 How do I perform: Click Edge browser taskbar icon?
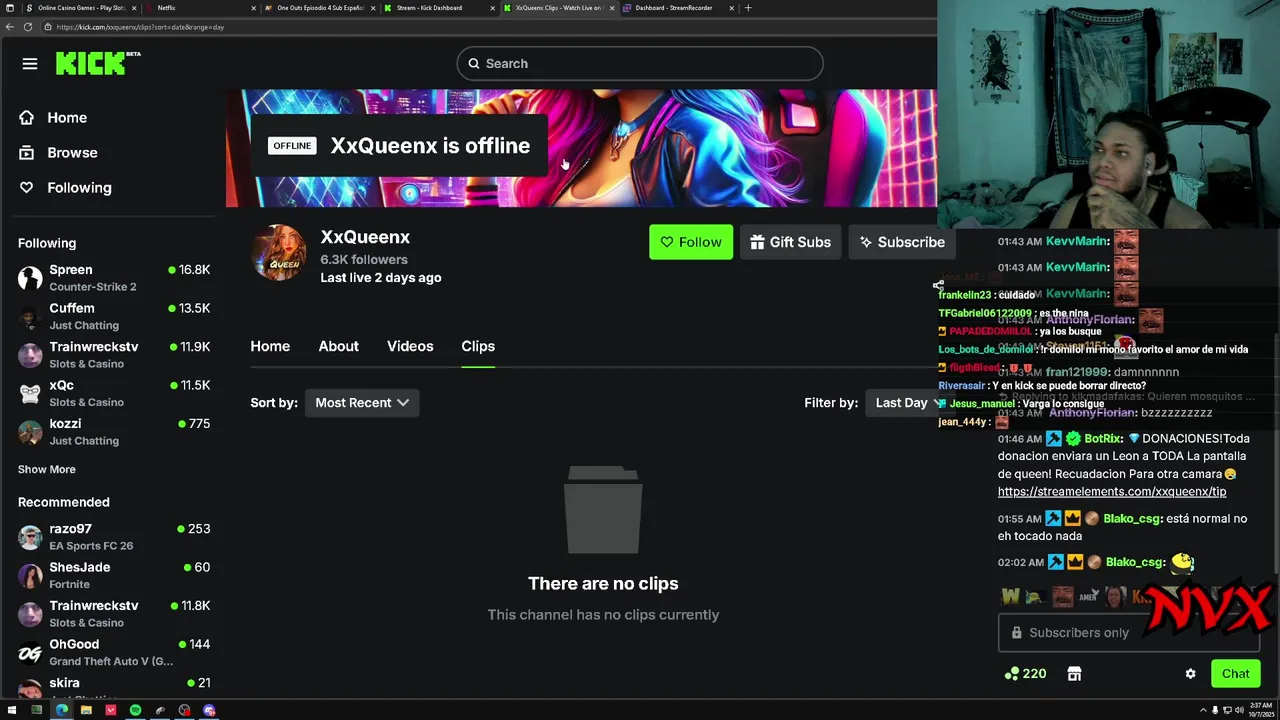click(61, 710)
